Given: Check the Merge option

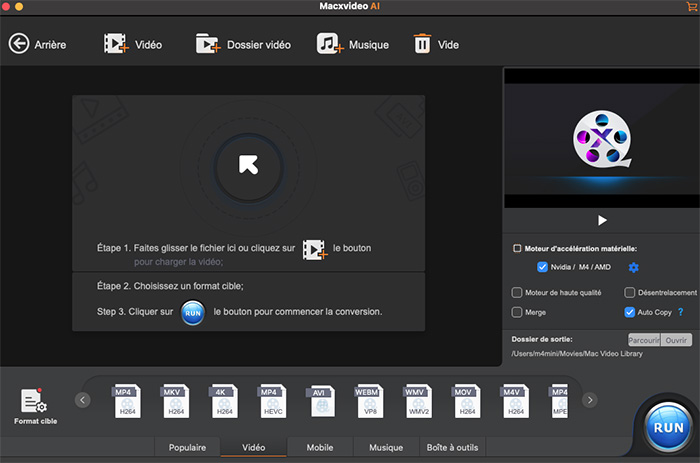Looking at the screenshot, I should click(517, 312).
